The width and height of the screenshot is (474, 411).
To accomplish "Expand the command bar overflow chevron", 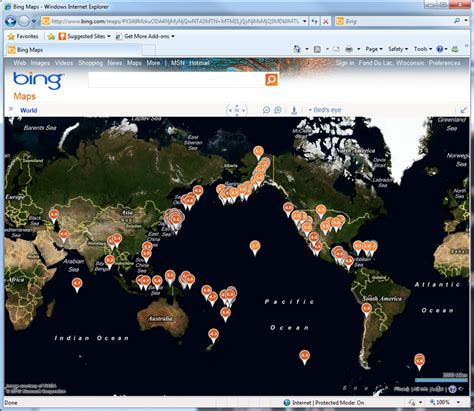I will (x=466, y=46).
